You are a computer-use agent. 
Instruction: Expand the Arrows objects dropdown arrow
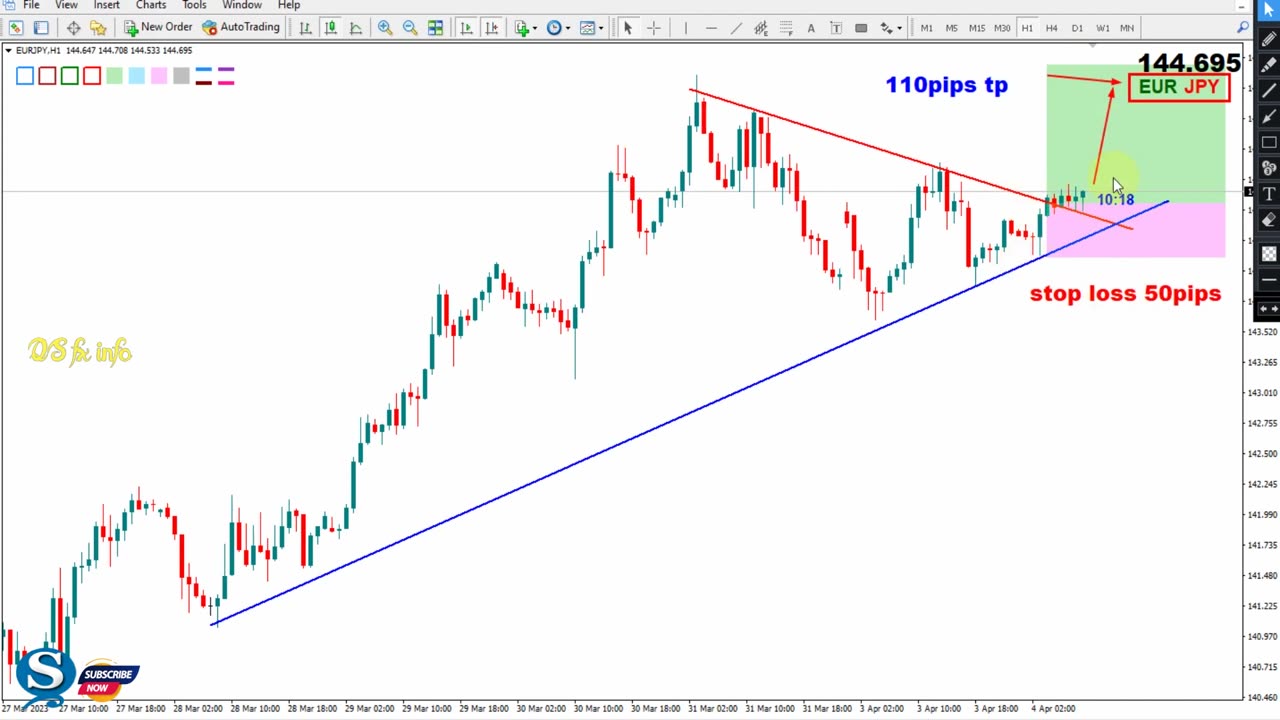[899, 28]
